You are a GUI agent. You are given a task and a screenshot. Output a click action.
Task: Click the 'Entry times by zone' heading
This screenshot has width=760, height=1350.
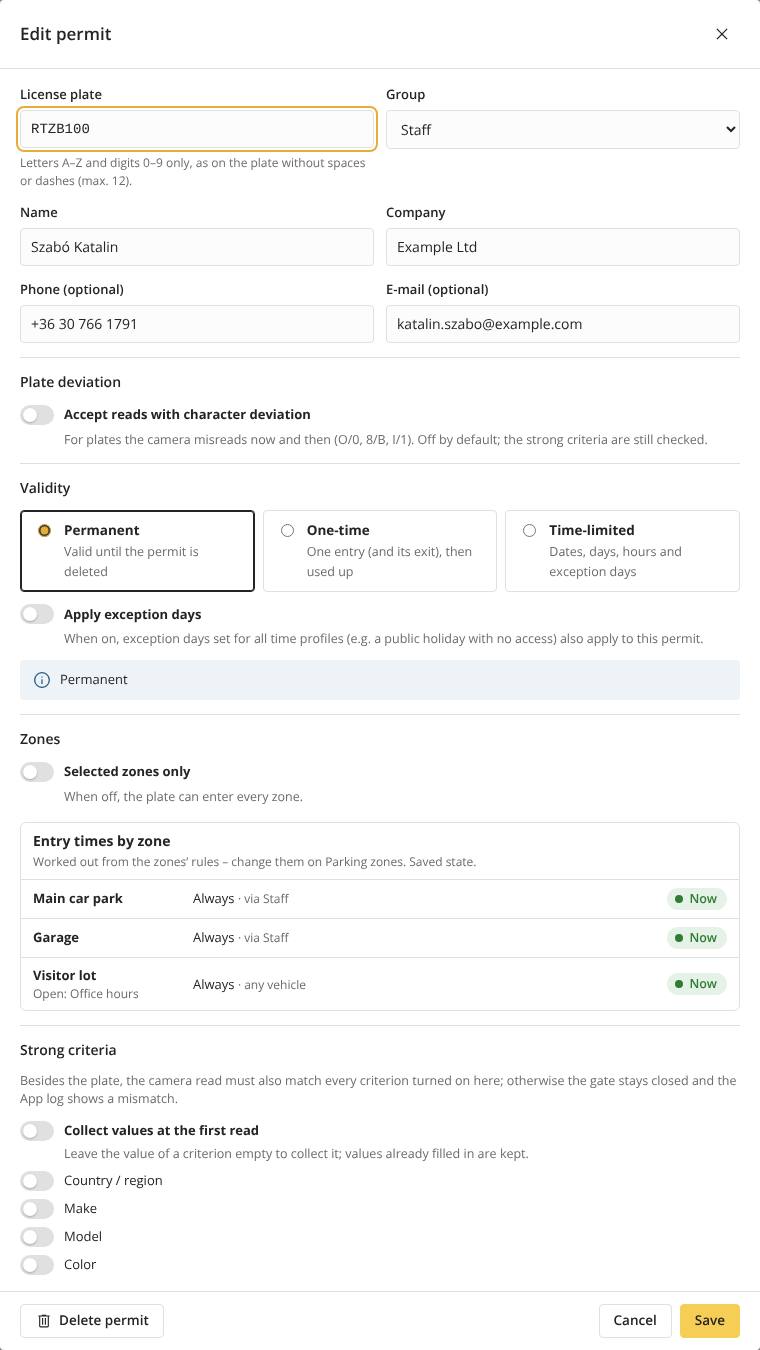tap(102, 841)
